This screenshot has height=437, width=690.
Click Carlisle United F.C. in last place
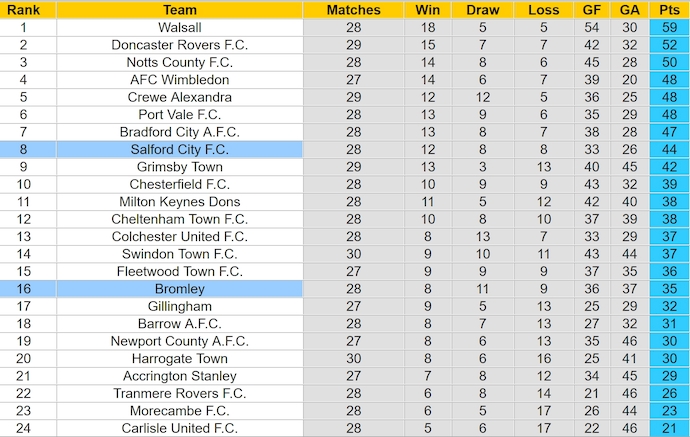pyautogui.click(x=179, y=428)
